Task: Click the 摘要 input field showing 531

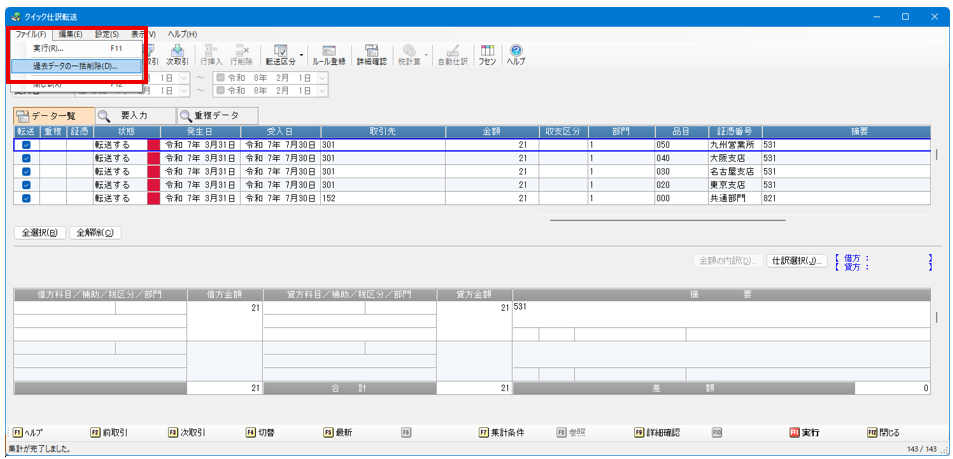Action: click(x=720, y=308)
